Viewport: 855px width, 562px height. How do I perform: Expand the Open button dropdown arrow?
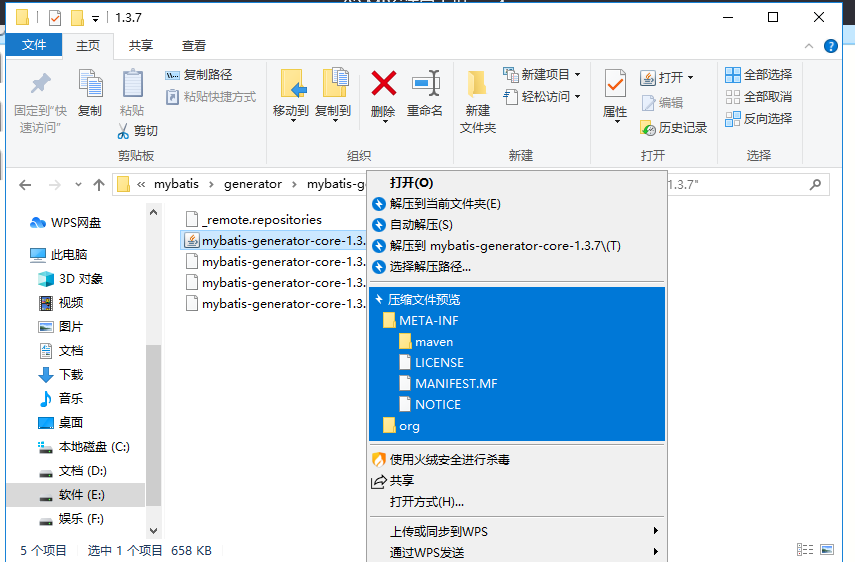[x=690, y=77]
